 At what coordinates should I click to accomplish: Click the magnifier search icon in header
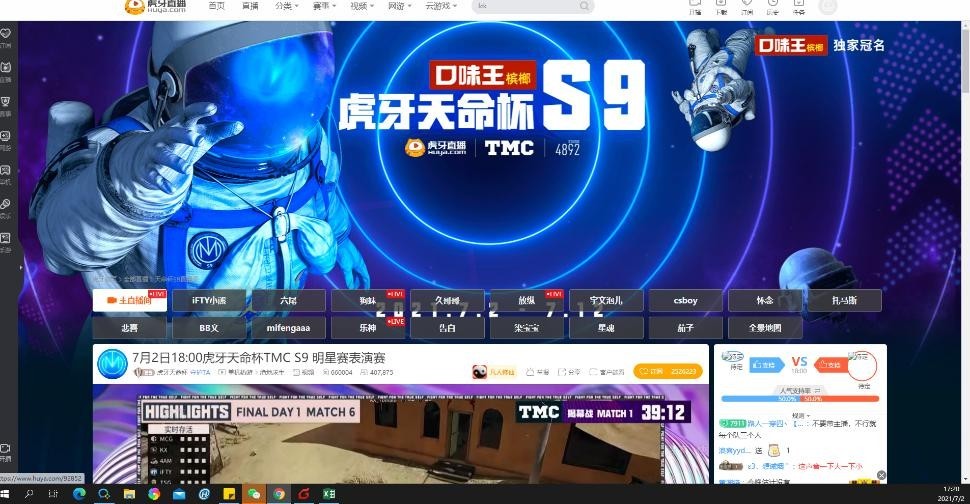[584, 6]
